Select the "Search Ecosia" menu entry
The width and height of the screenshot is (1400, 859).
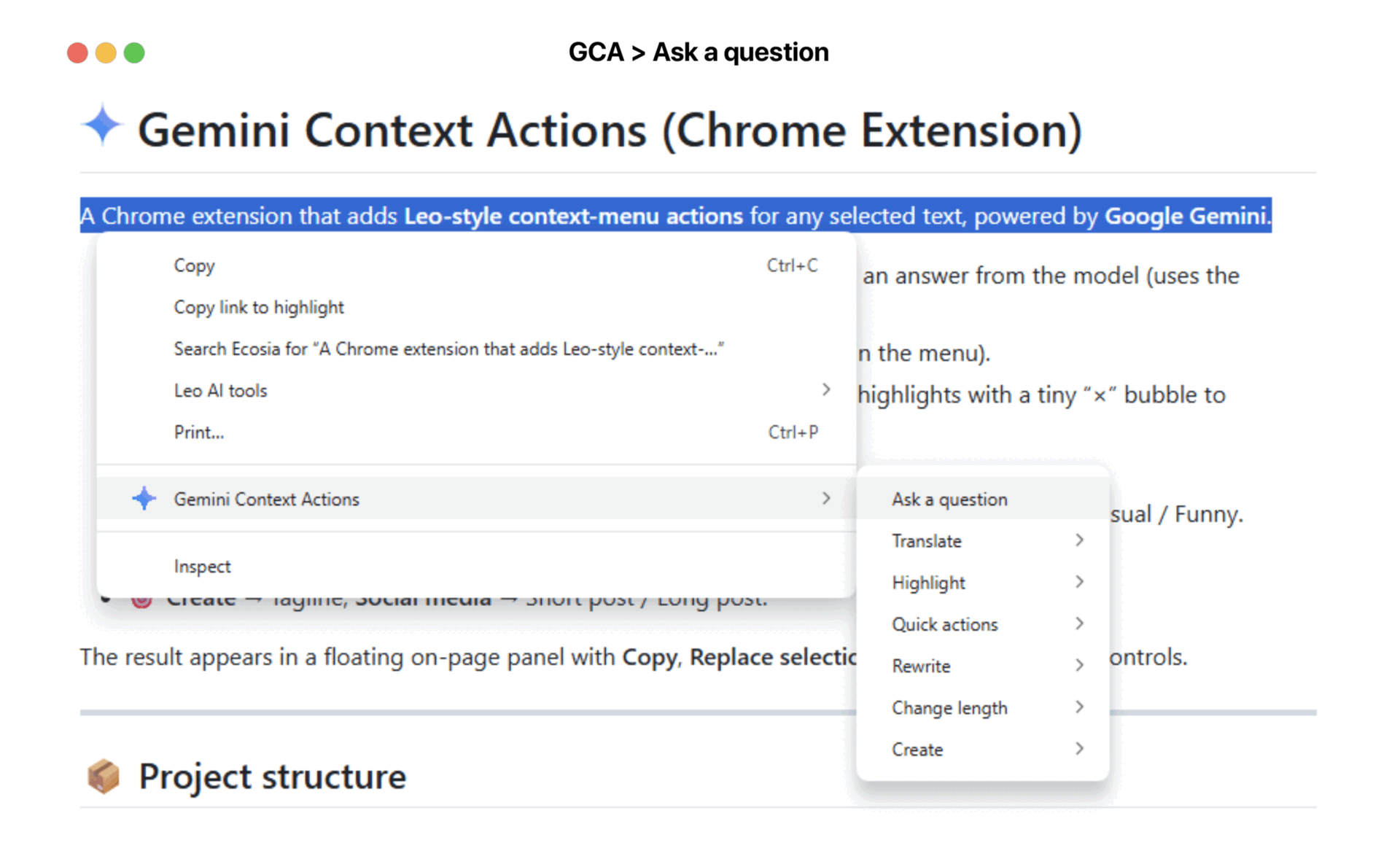pyautogui.click(x=448, y=349)
